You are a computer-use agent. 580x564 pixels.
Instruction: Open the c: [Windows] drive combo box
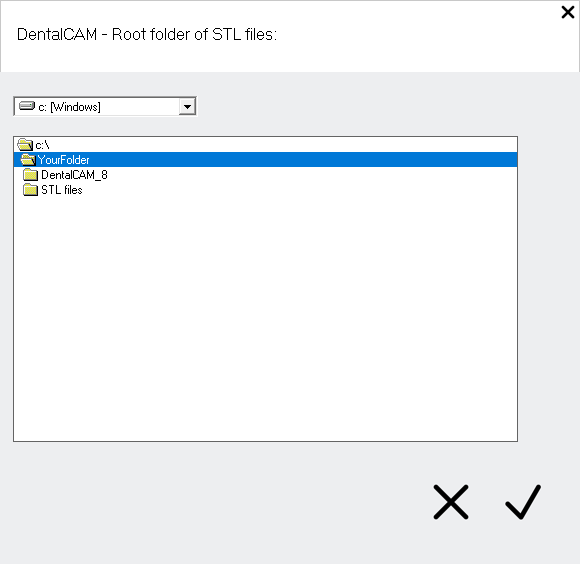105,107
